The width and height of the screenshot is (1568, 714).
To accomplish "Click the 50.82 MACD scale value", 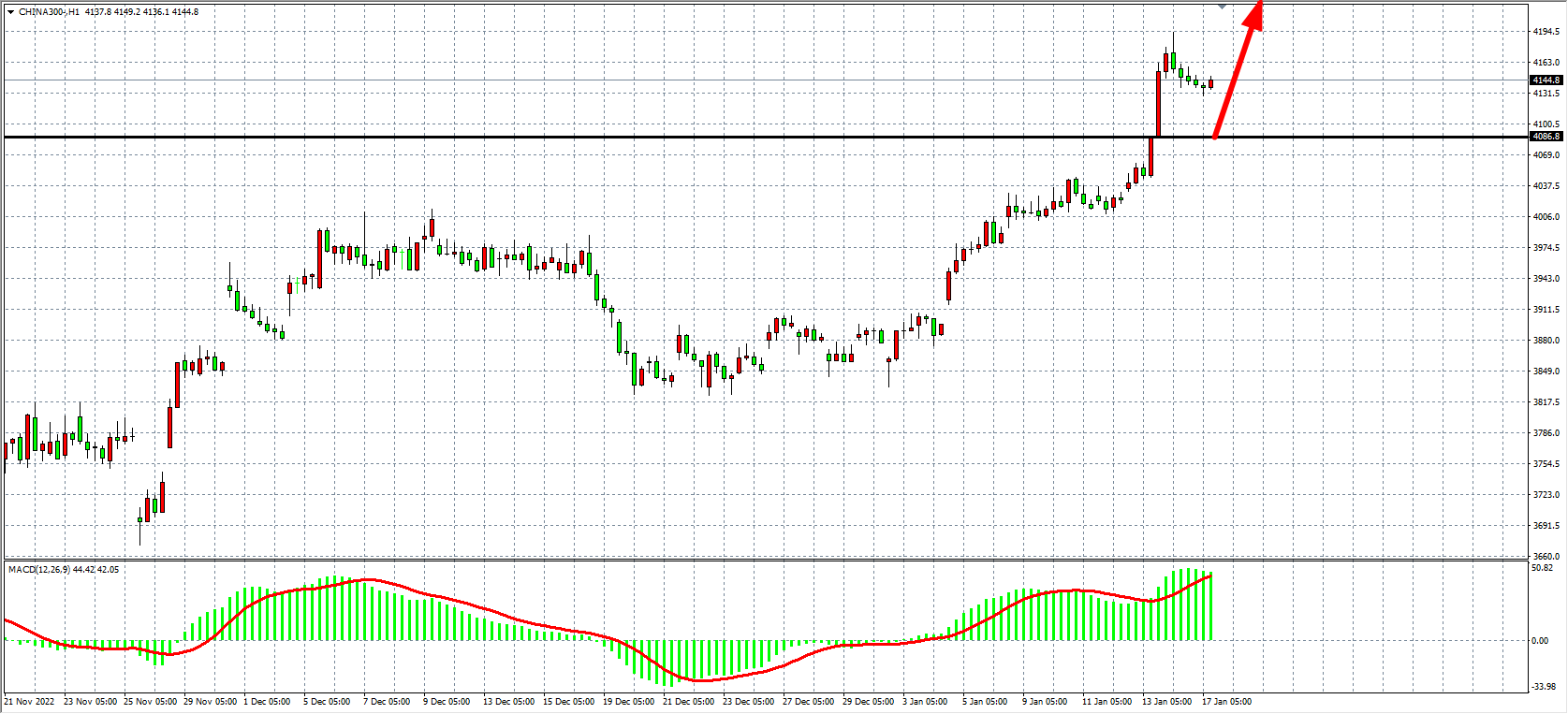I will coord(1542,568).
